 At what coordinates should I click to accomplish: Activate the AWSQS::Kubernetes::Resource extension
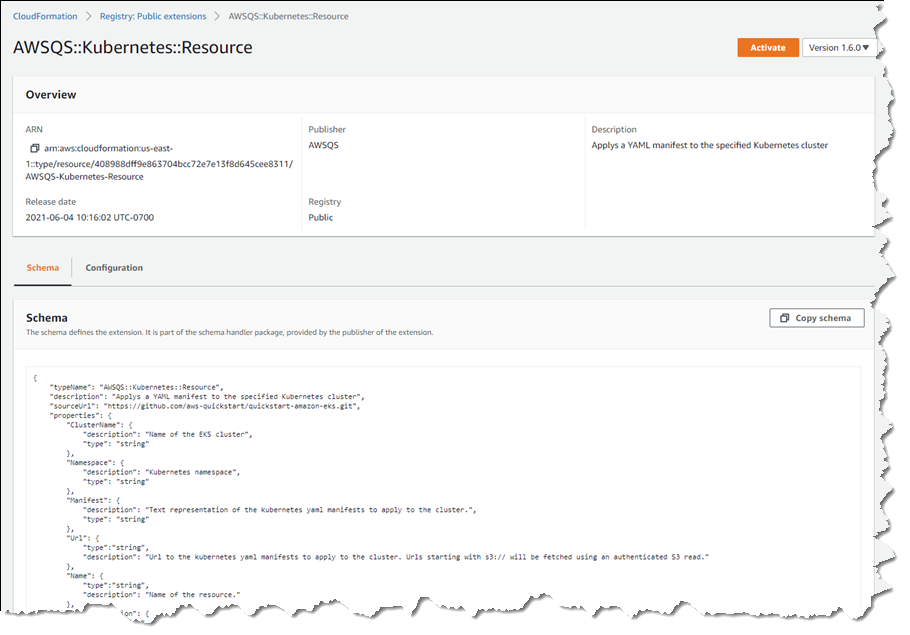[x=768, y=48]
